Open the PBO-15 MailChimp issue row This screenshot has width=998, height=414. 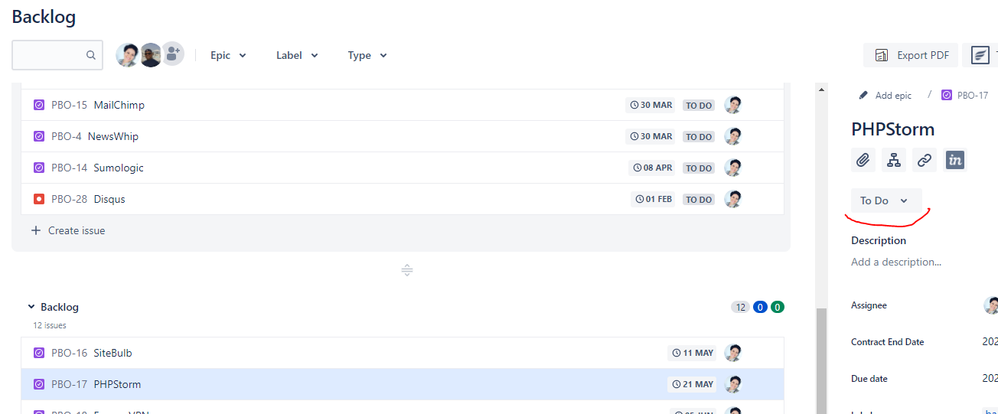pyautogui.click(x=402, y=105)
